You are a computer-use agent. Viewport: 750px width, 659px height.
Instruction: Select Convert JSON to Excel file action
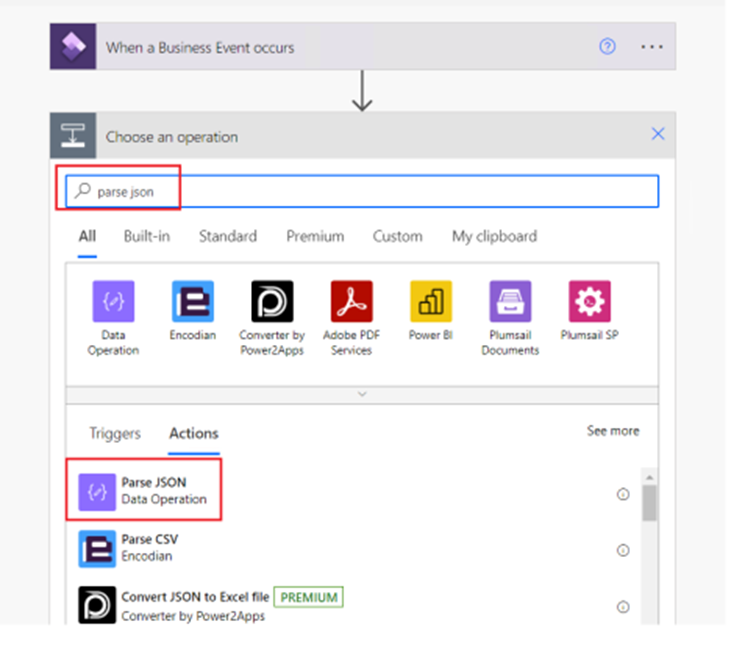tap(353, 605)
